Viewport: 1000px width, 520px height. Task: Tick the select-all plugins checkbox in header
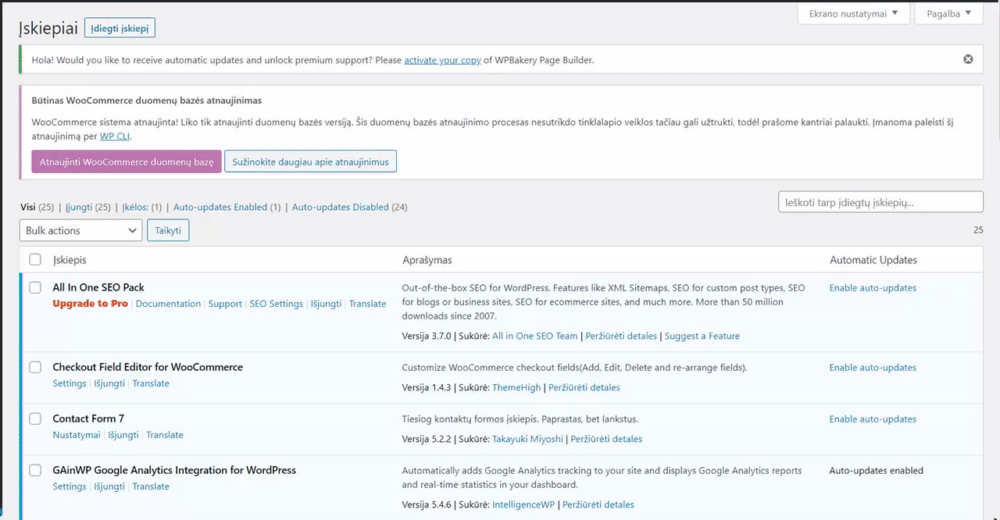(x=35, y=260)
